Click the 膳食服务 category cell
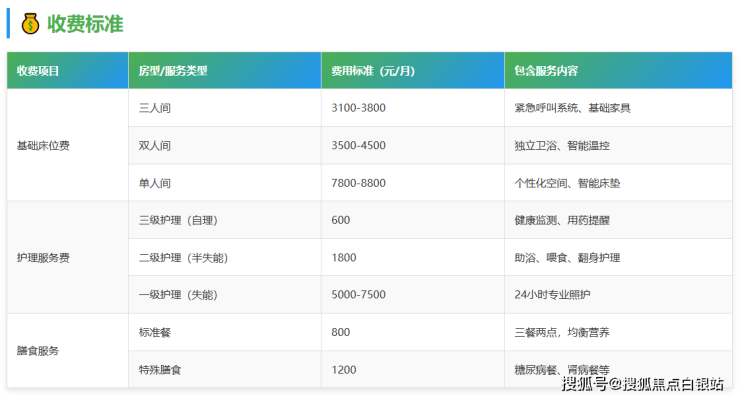This screenshot has width=740, height=400. (x=38, y=351)
